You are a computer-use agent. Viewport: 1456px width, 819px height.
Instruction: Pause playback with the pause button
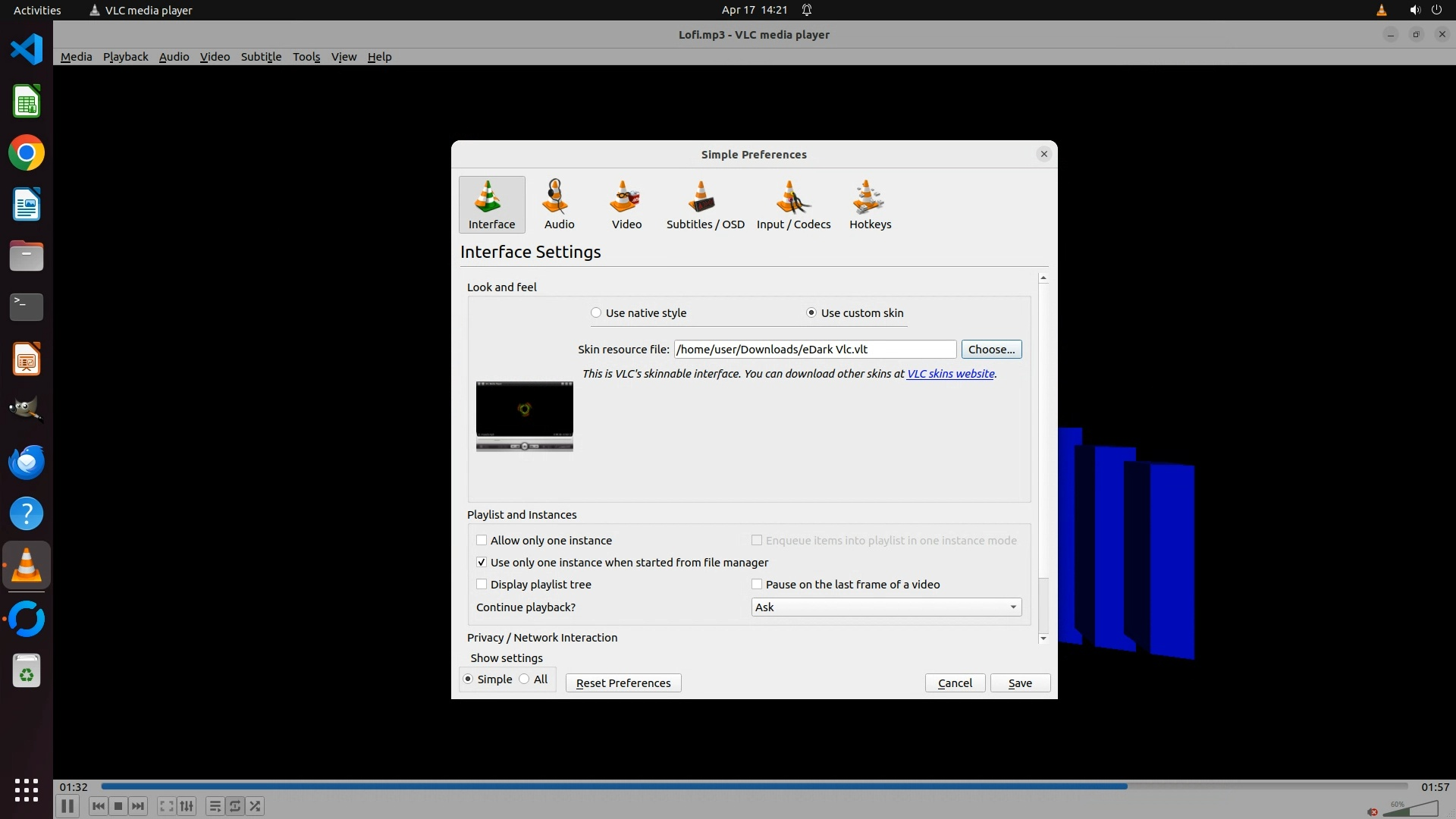[x=67, y=806]
